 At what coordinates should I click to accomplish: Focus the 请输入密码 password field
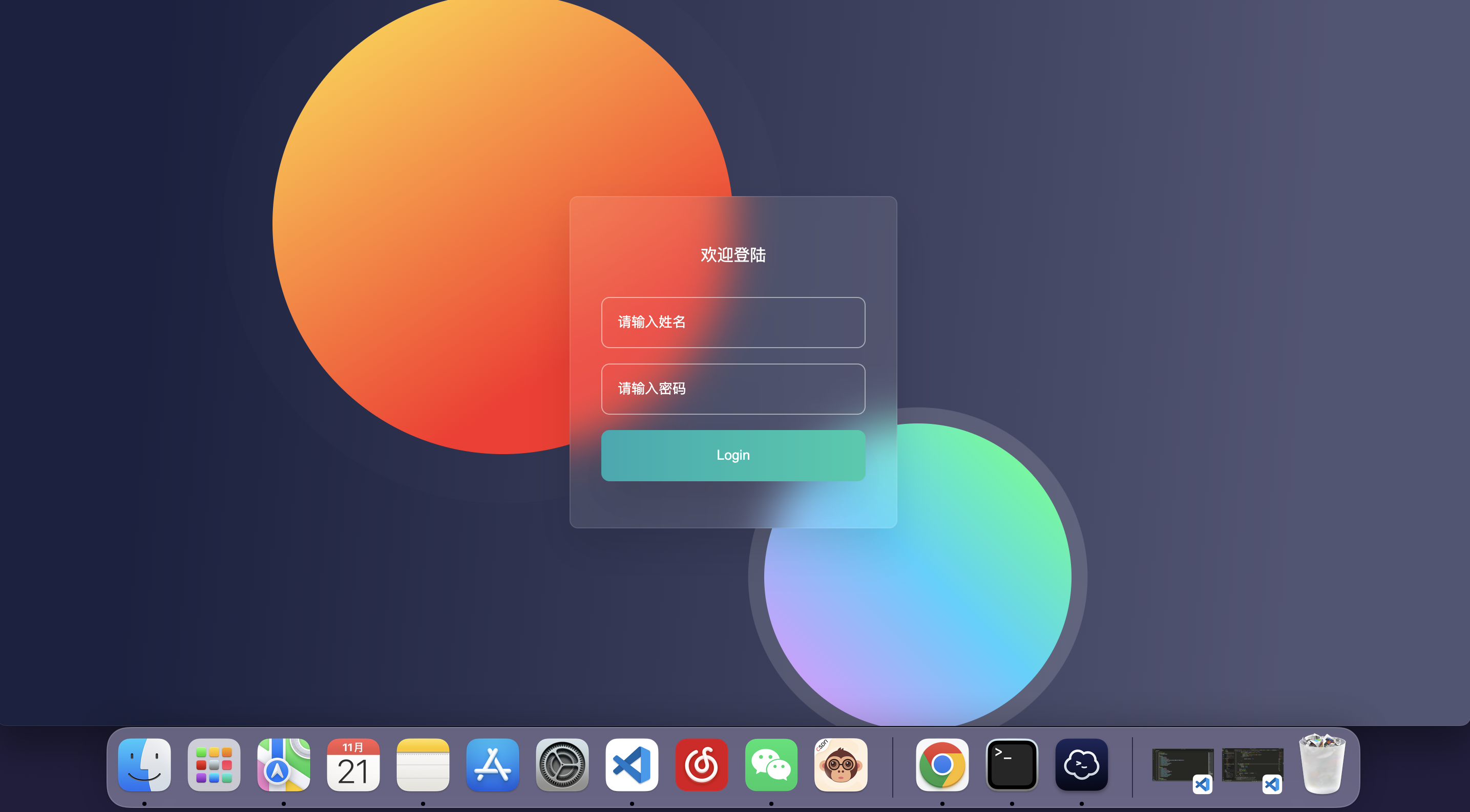(x=733, y=389)
